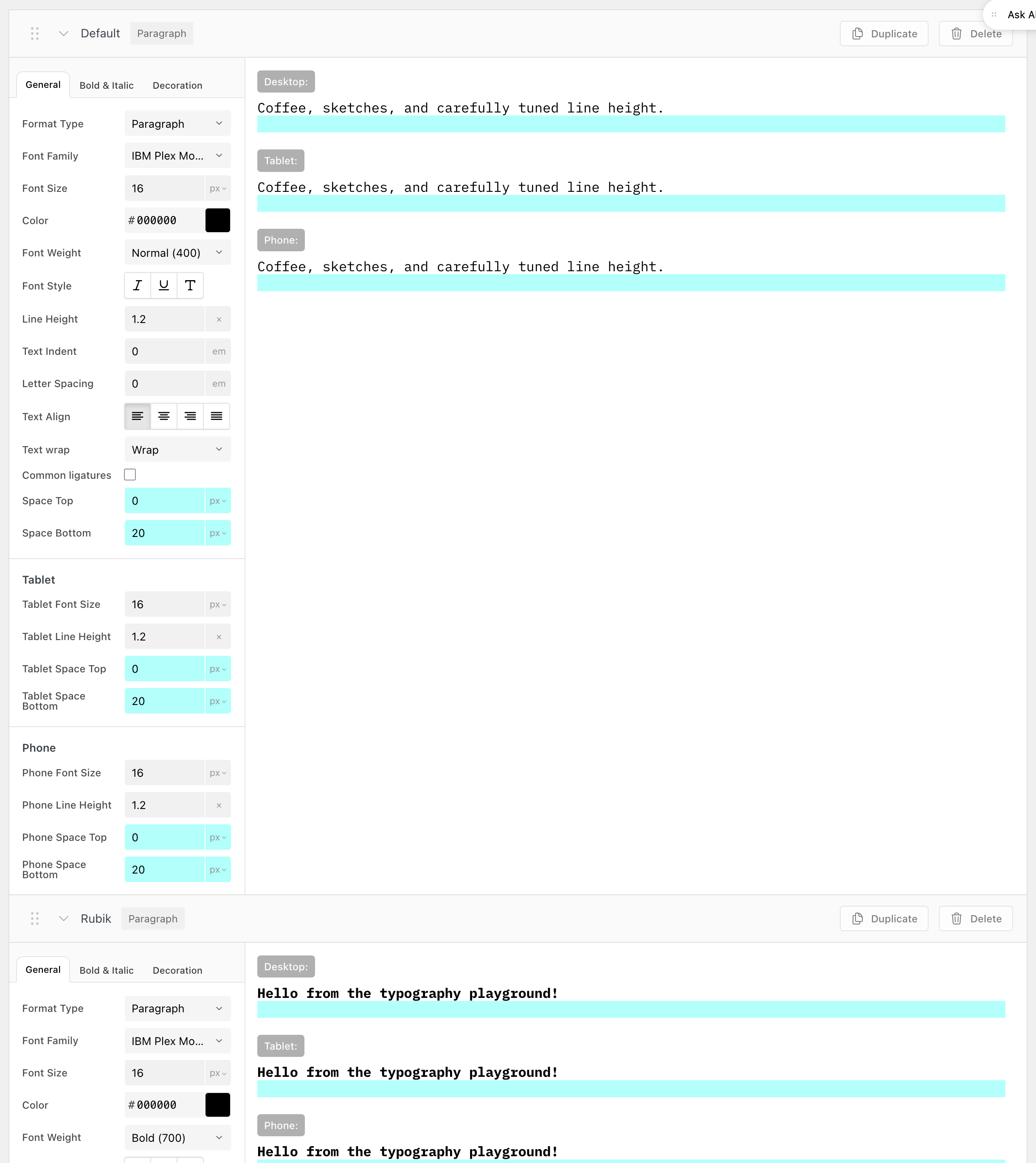Duplicate the Default style
This screenshot has height=1163, width=1036.
(x=884, y=34)
